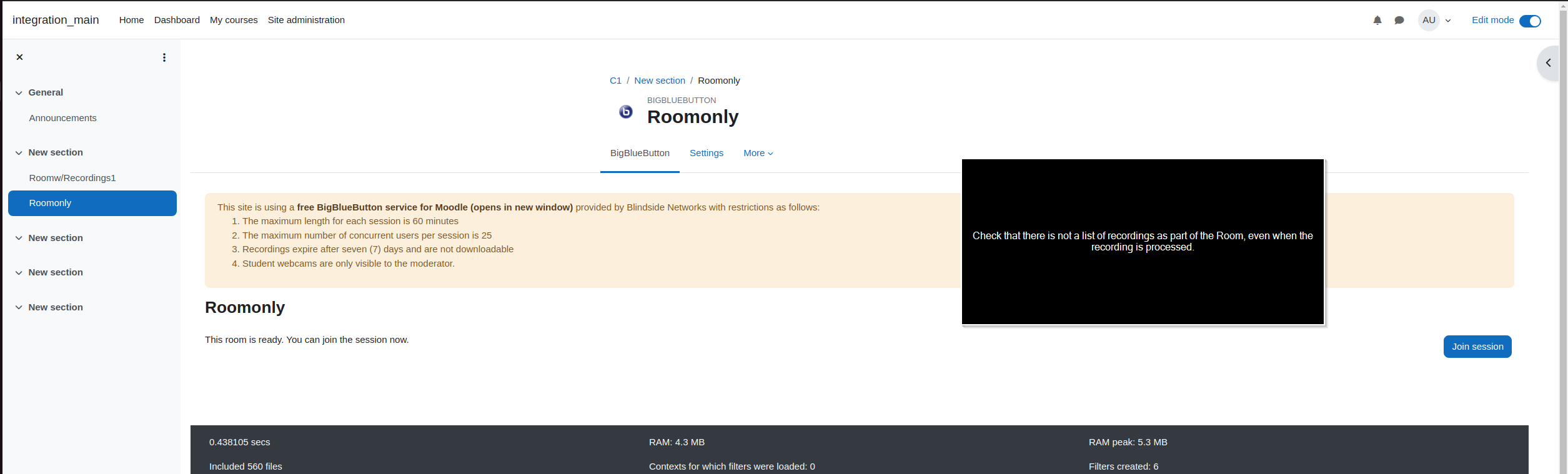Click the General section title
Viewport: 1568px width, 474px height.
(46, 92)
